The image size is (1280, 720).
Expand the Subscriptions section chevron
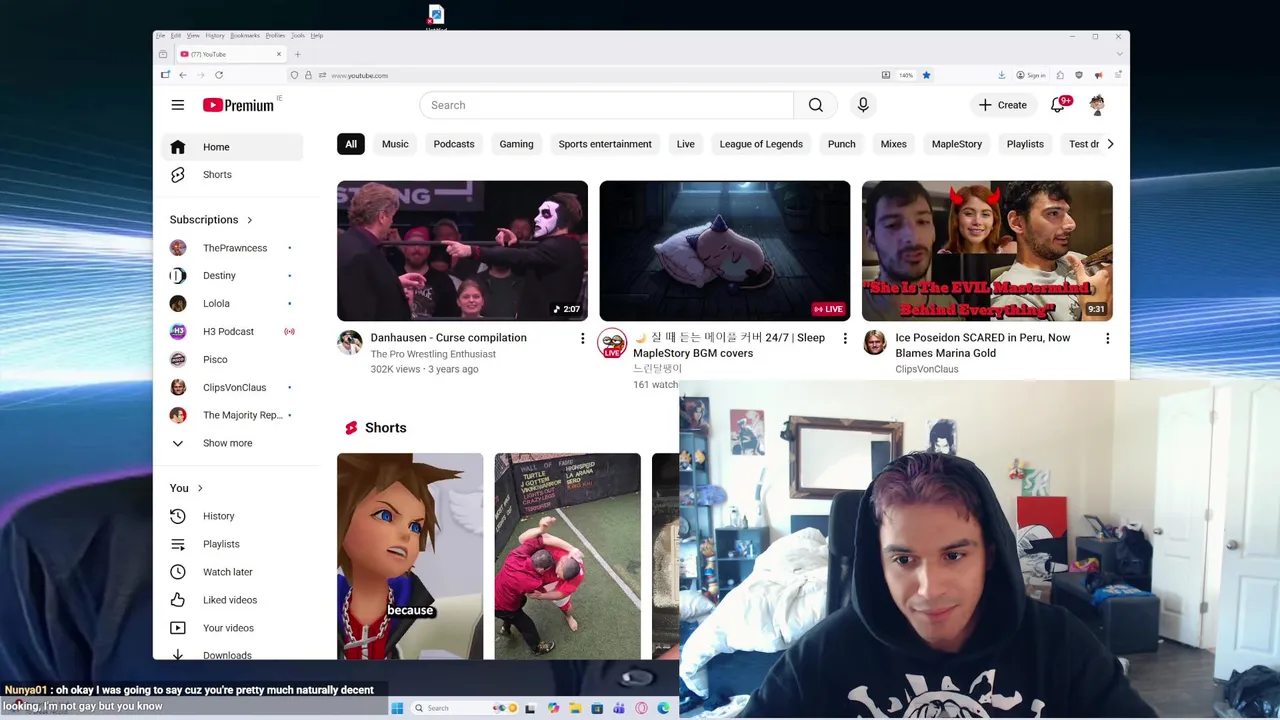249,220
